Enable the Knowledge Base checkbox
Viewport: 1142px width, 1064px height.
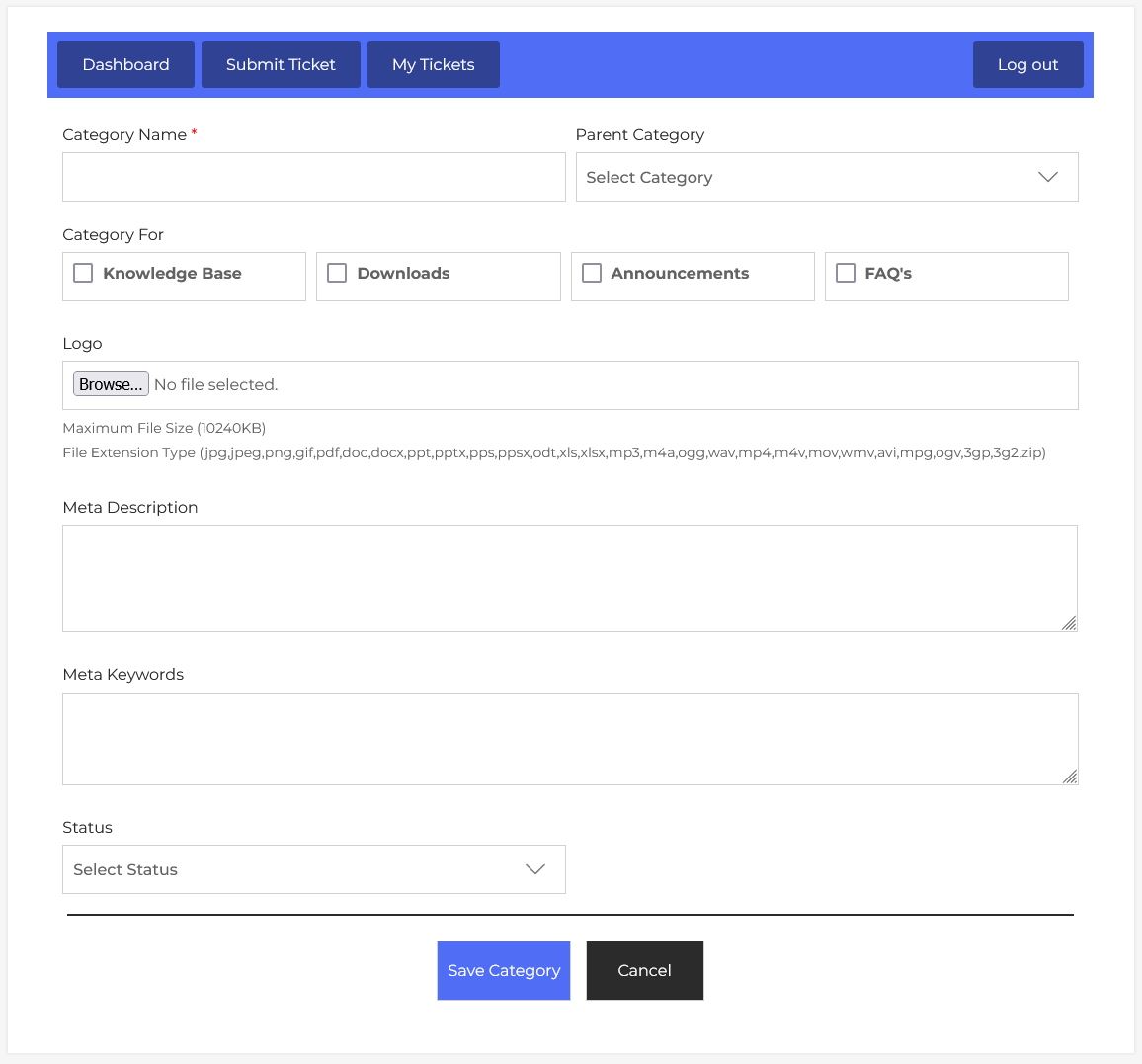(84, 274)
